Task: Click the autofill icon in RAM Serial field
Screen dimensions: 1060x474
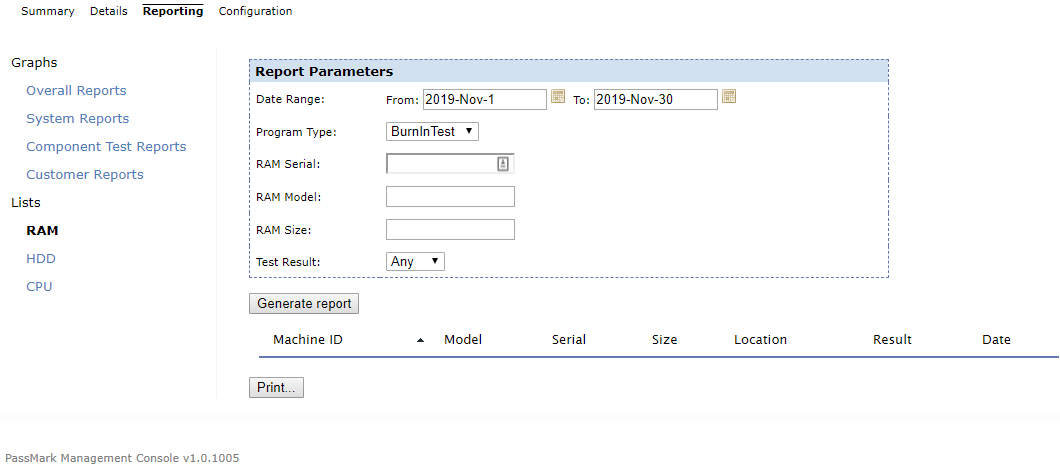Action: coord(503,164)
